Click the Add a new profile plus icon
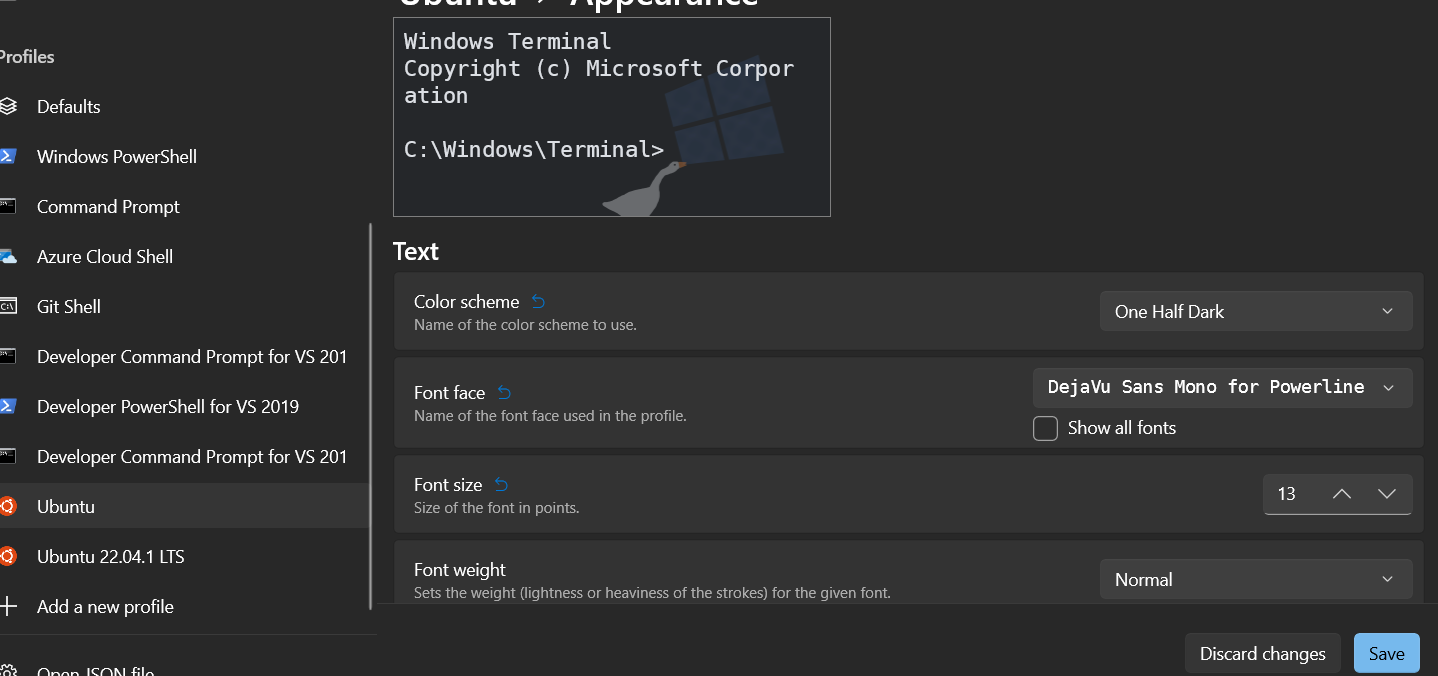 [x=9, y=607]
